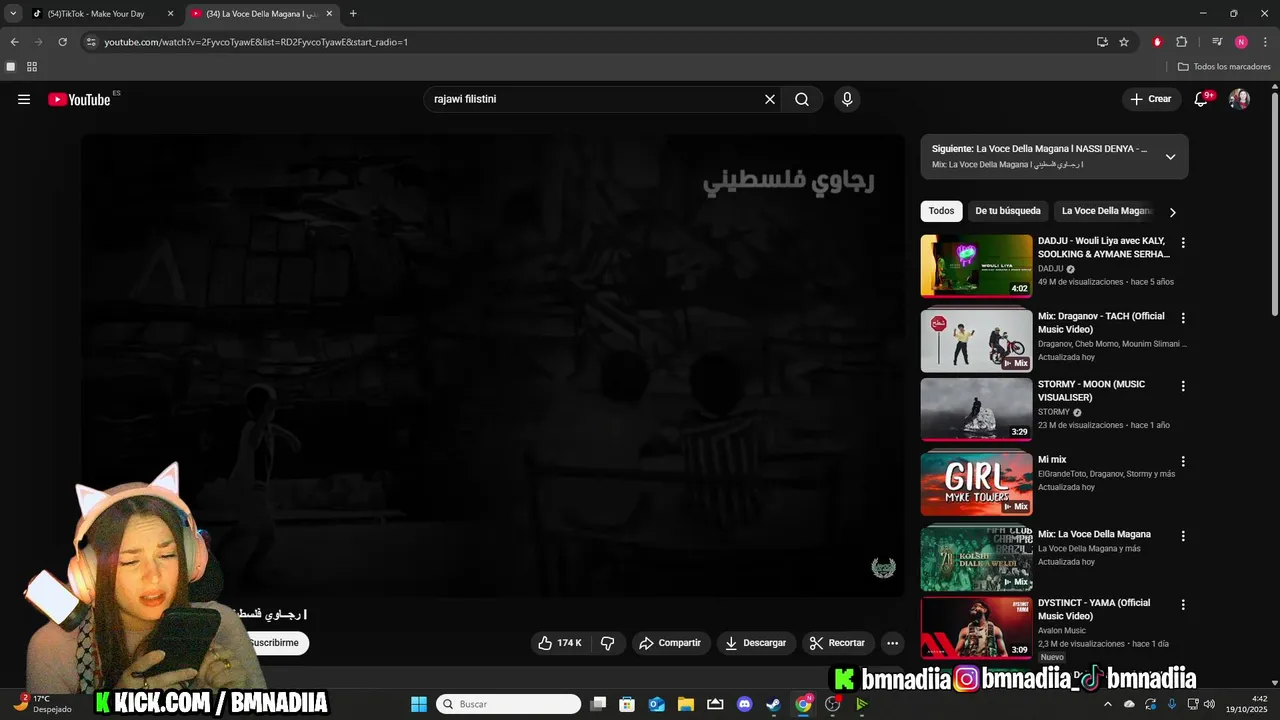The width and height of the screenshot is (1280, 720).
Task: Open STORMY MOON thumbnail
Action: pos(976,409)
